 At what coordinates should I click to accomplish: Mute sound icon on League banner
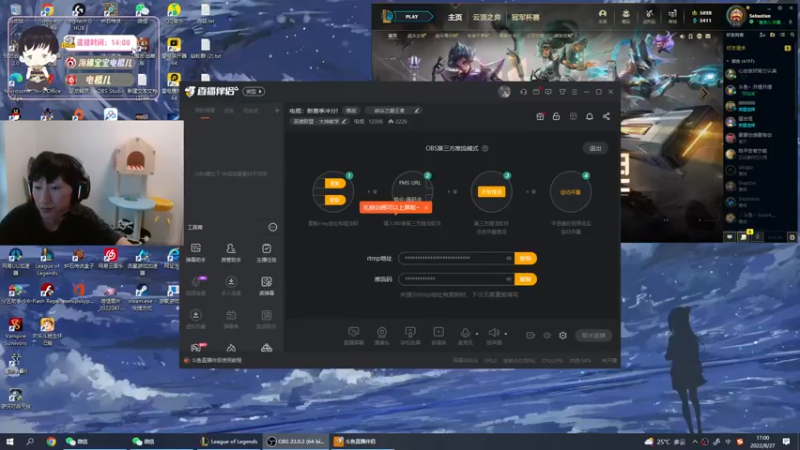pyautogui.click(x=683, y=36)
